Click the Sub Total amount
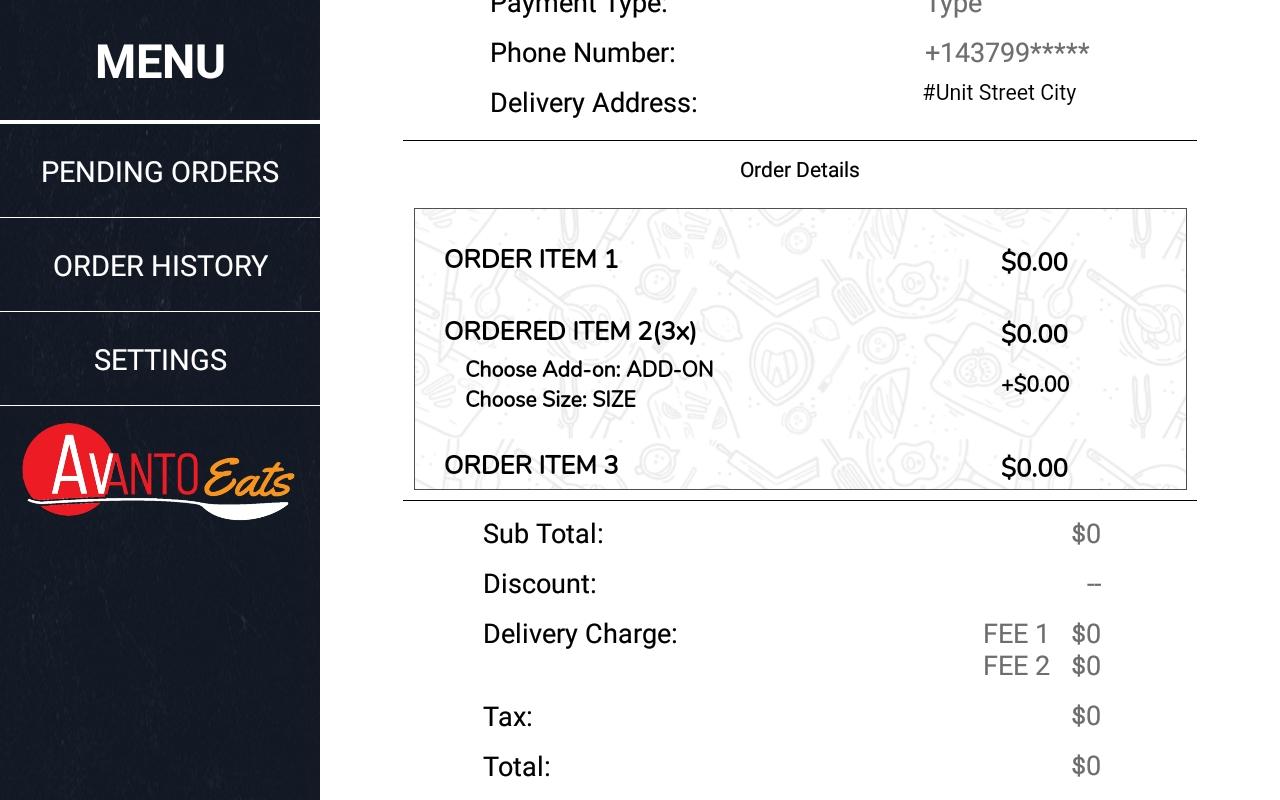 click(1085, 534)
